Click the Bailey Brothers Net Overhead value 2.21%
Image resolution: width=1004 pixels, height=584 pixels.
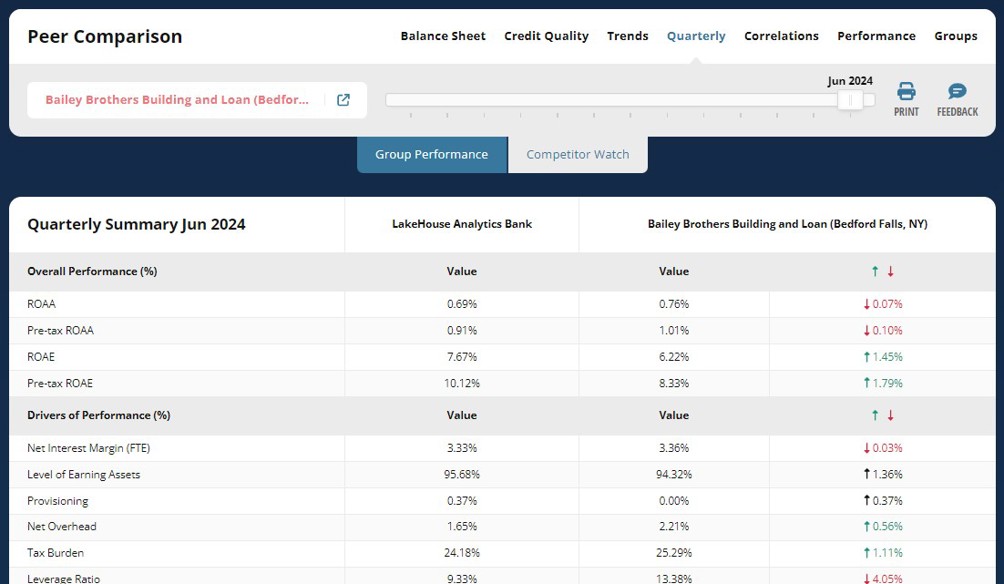pyautogui.click(x=674, y=526)
